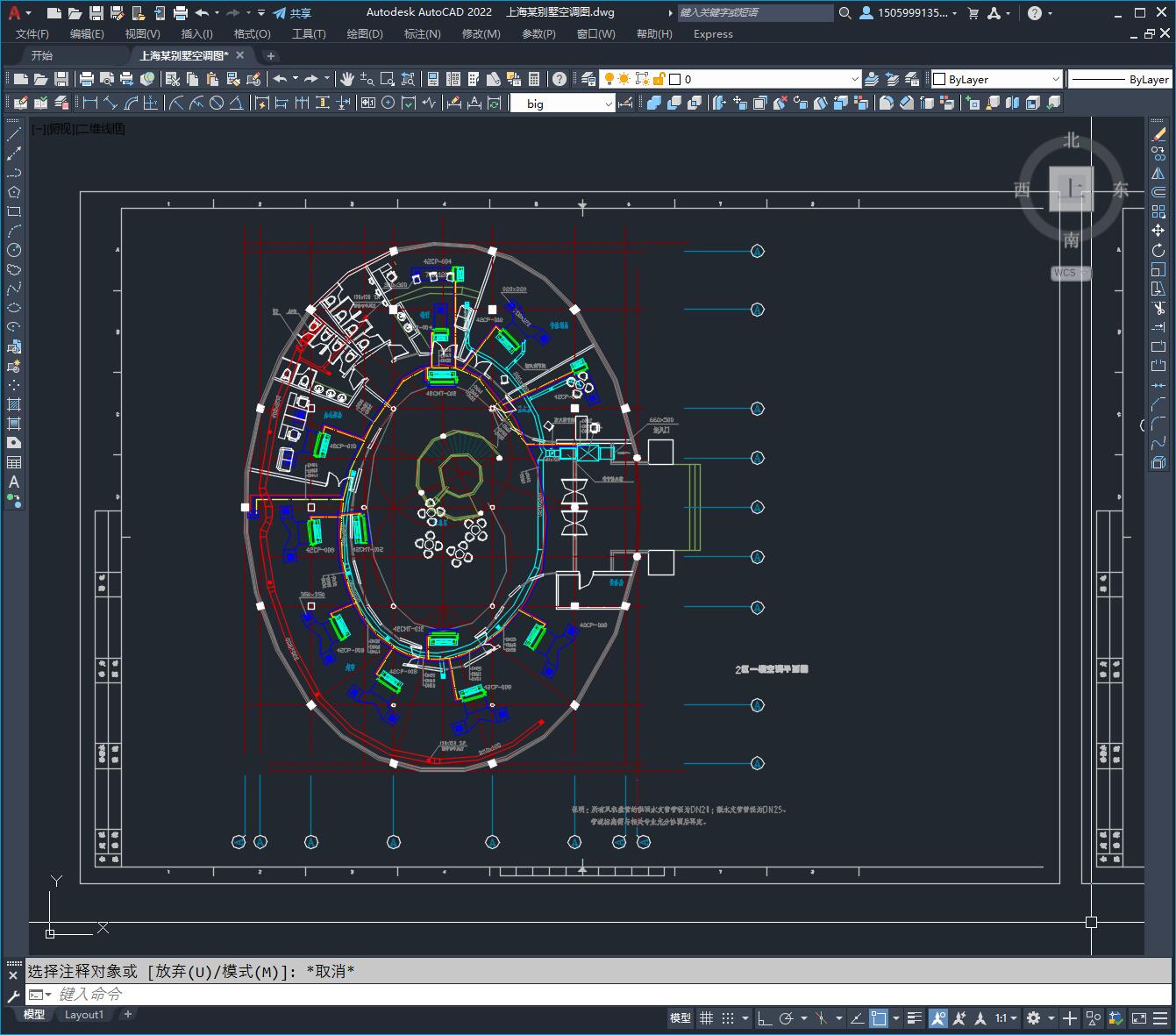This screenshot has height=1035, width=1176.
Task: Add a new drawing tab with plus button
Action: [271, 55]
